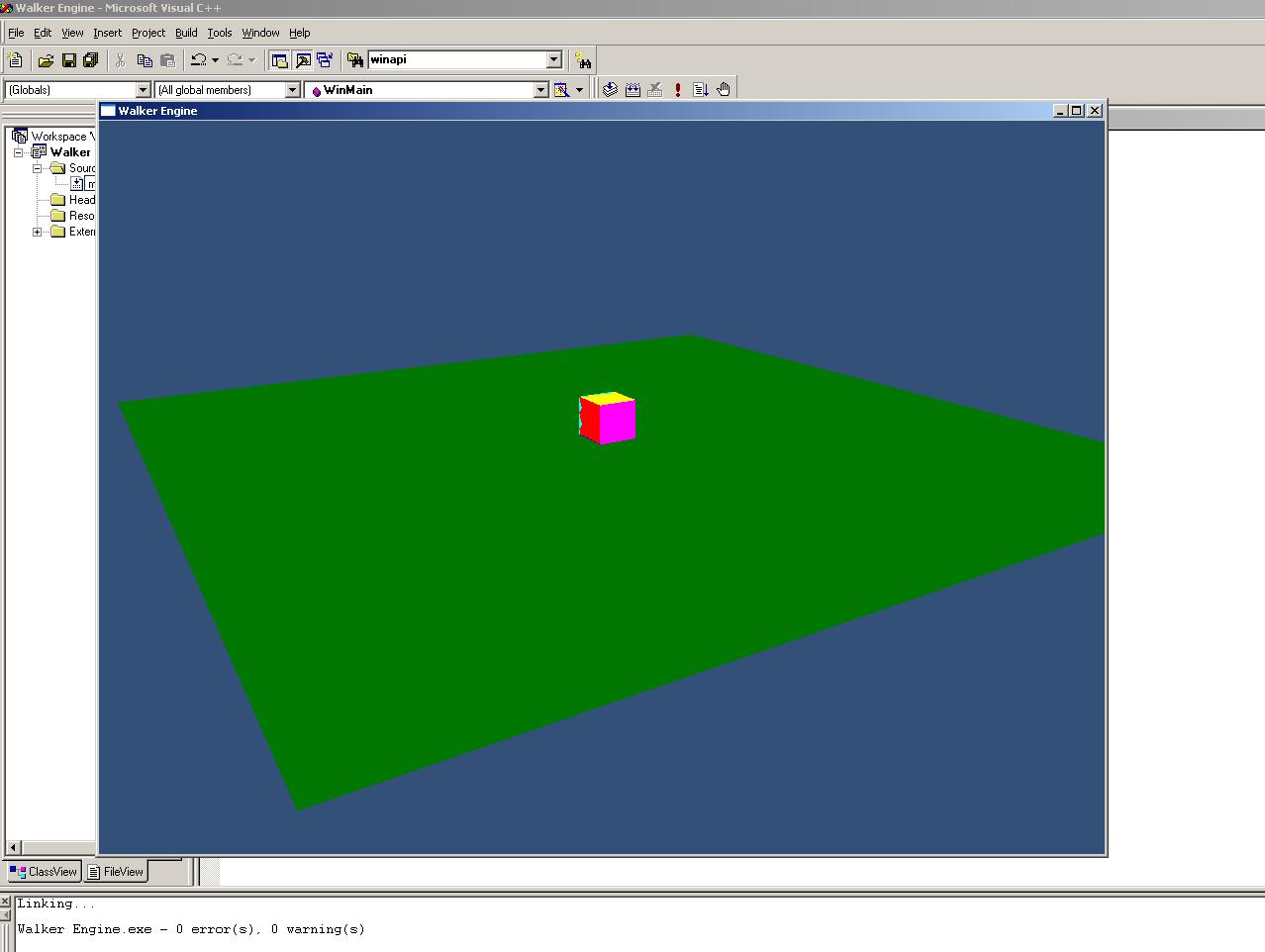The width and height of the screenshot is (1265, 952).
Task: Open the File menu
Action: pos(16,33)
